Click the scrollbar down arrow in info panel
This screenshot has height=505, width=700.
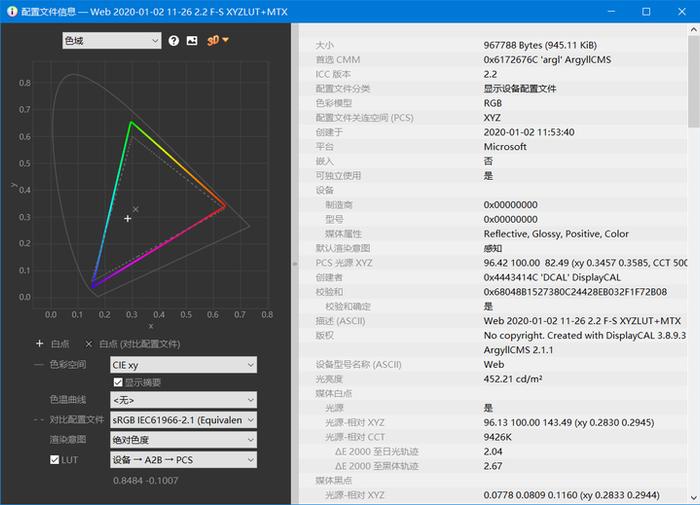click(x=693, y=497)
